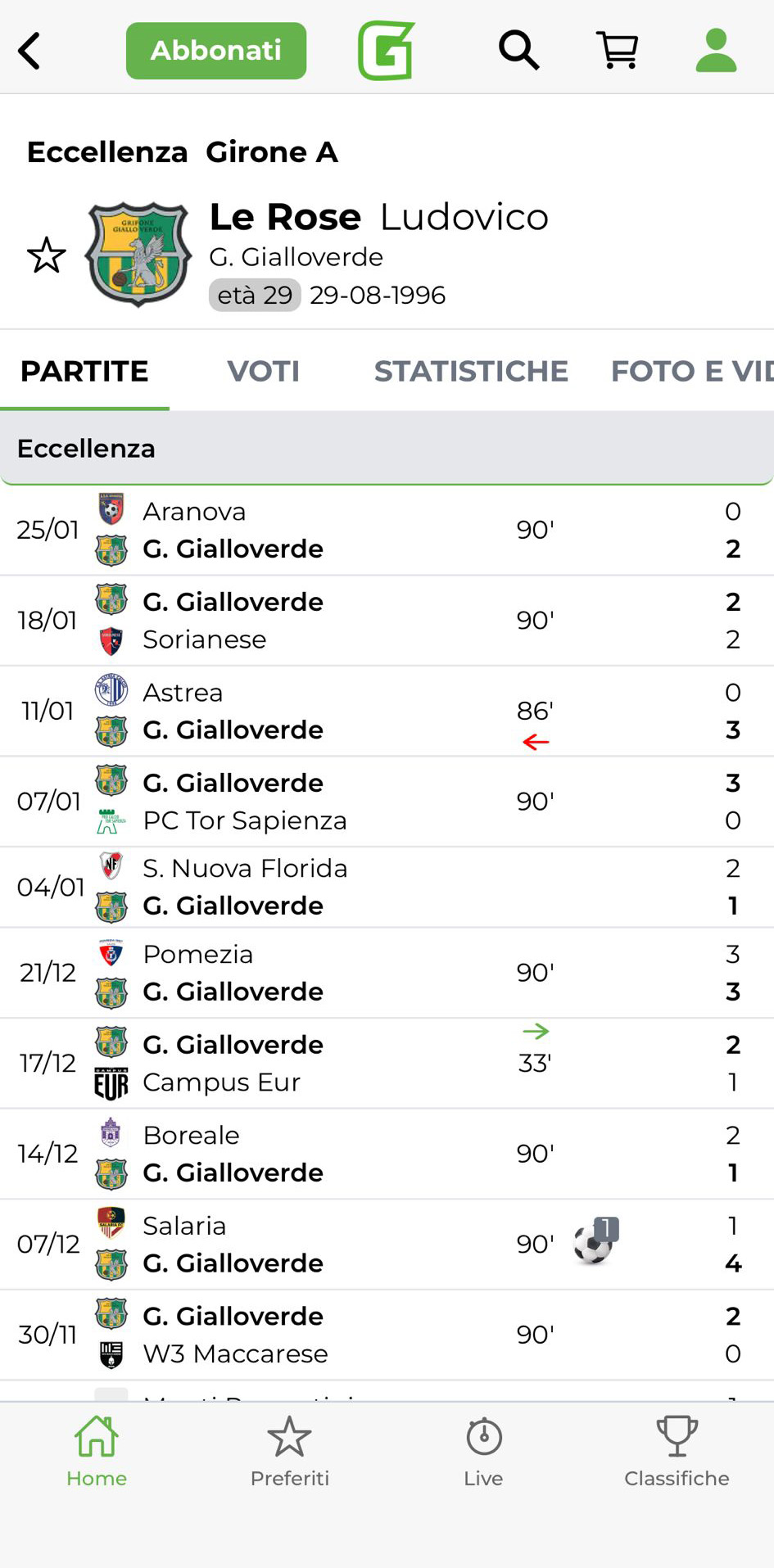
Task: Go to Home in bottom bar
Action: pos(97,1451)
